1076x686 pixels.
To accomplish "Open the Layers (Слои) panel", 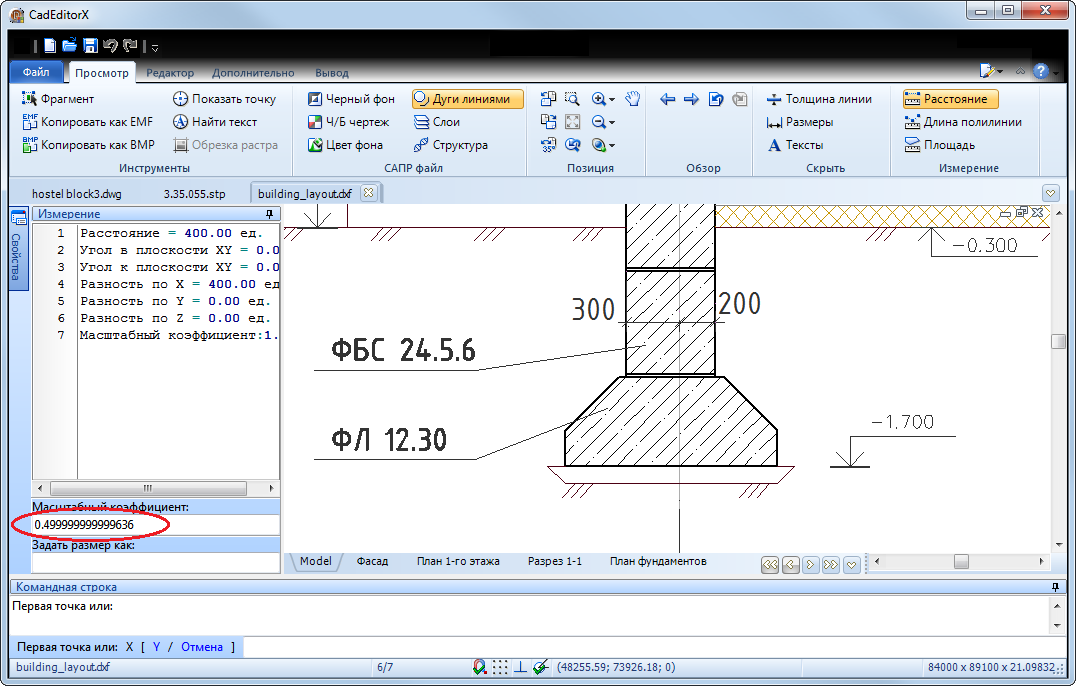I will [x=436, y=122].
